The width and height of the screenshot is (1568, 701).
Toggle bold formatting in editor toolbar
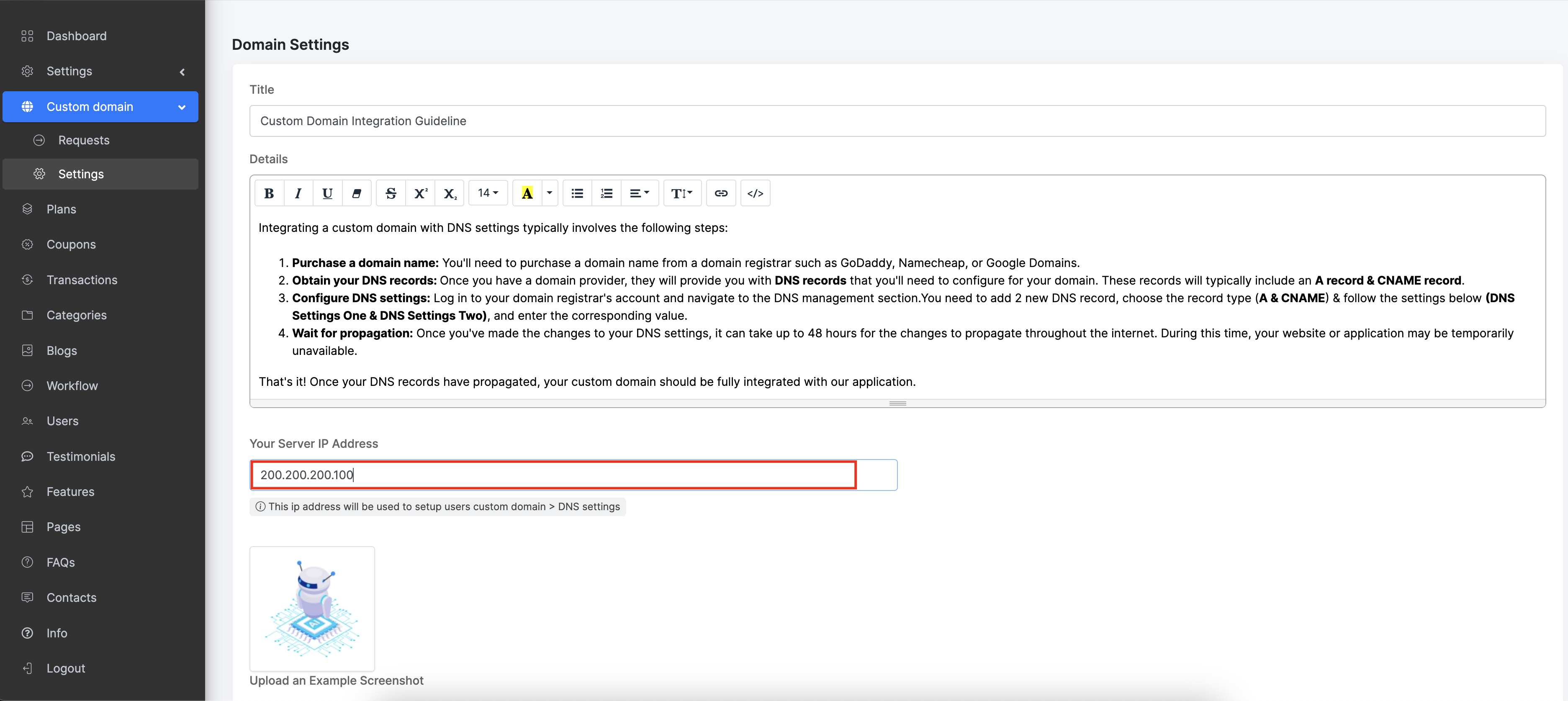point(268,193)
